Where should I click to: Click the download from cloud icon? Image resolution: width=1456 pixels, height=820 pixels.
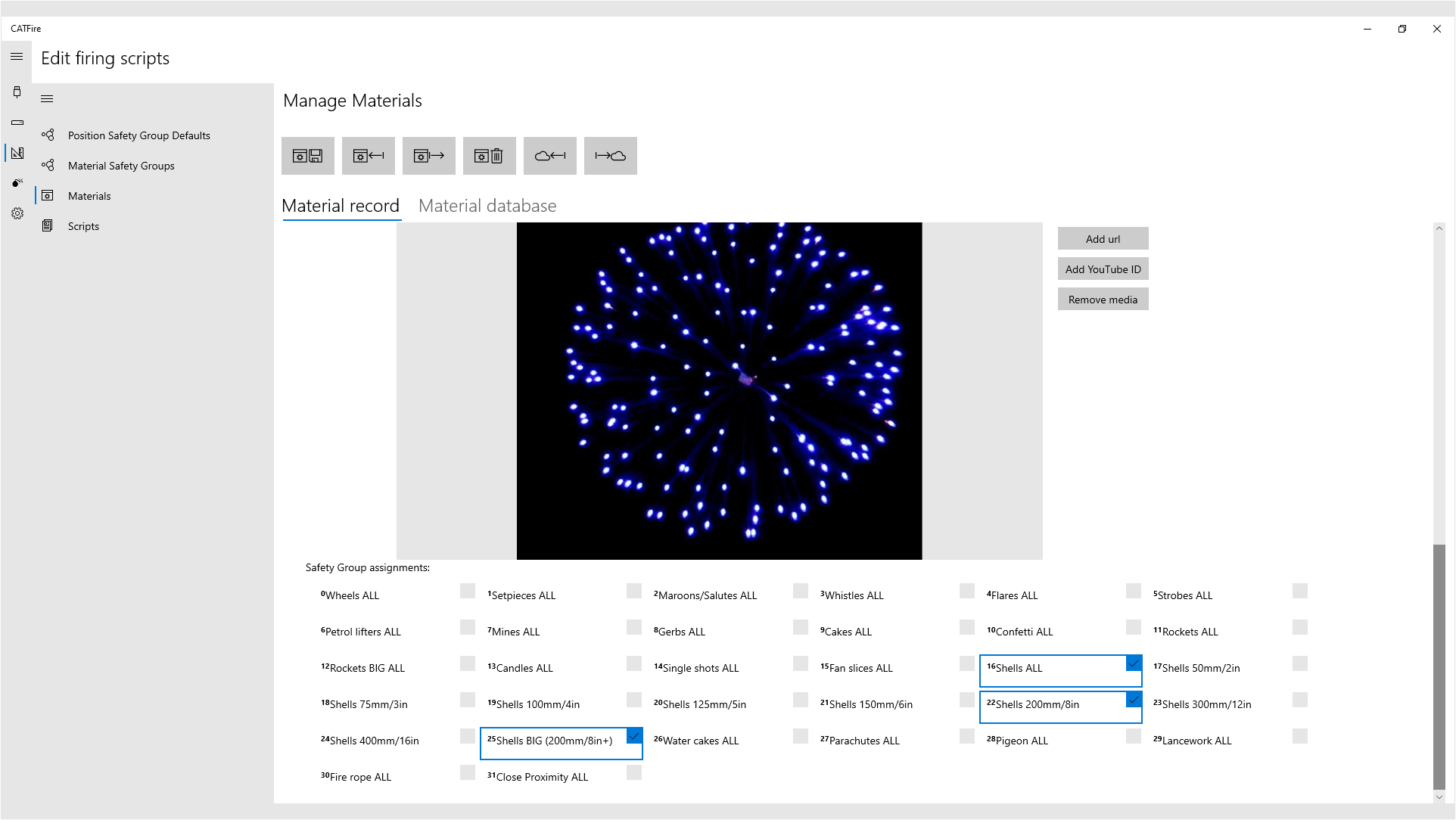550,156
